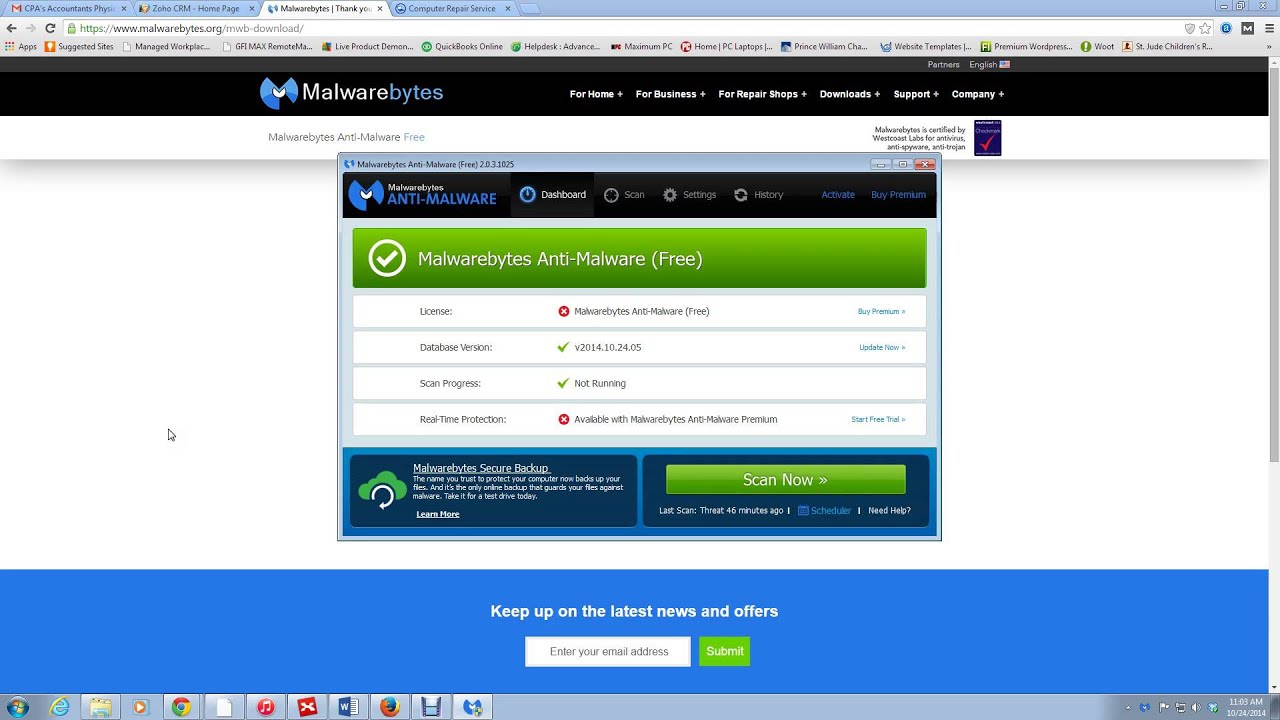Click the Secure Backup cloud icon
1280x720 pixels.
point(382,490)
